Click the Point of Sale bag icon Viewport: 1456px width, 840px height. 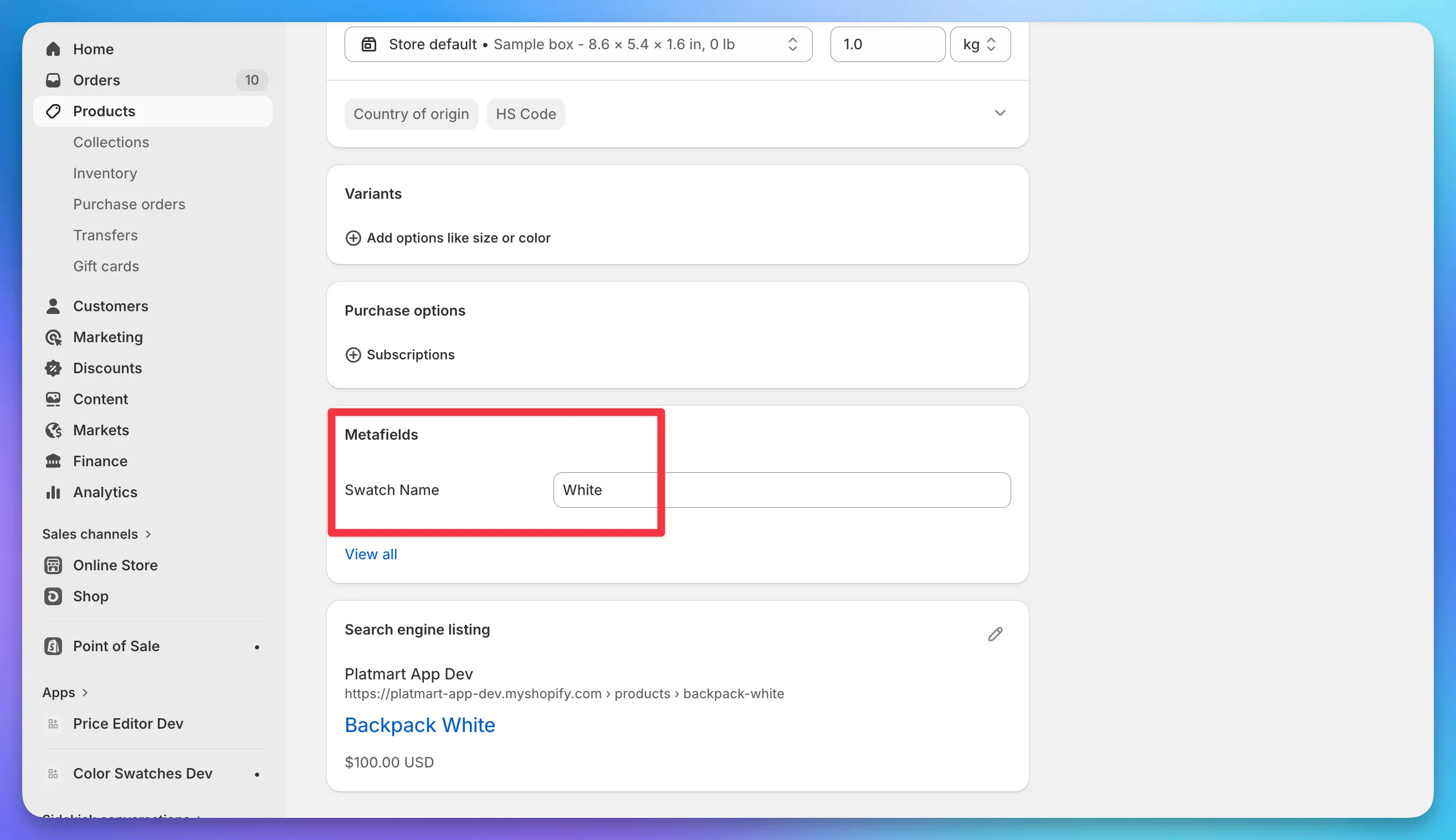tap(53, 646)
